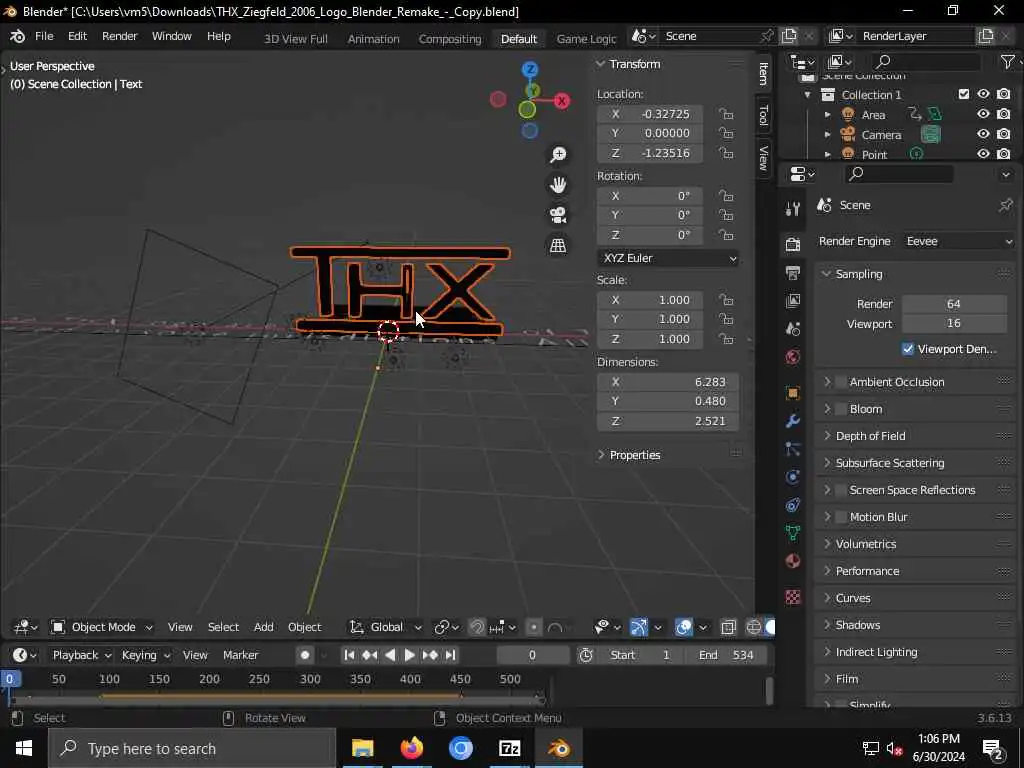Open Scene properties tab icon
This screenshot has width=1024, height=768.
tap(793, 328)
